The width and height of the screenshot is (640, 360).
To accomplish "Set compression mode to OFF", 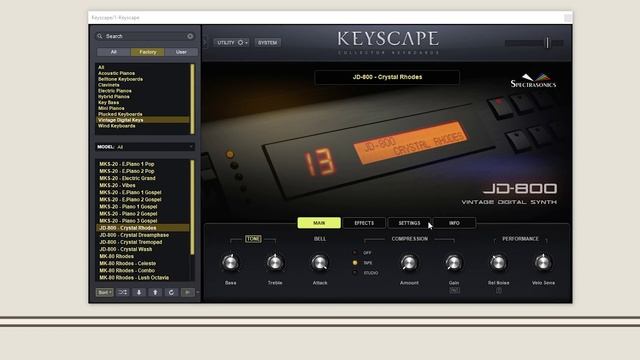I will (x=355, y=253).
